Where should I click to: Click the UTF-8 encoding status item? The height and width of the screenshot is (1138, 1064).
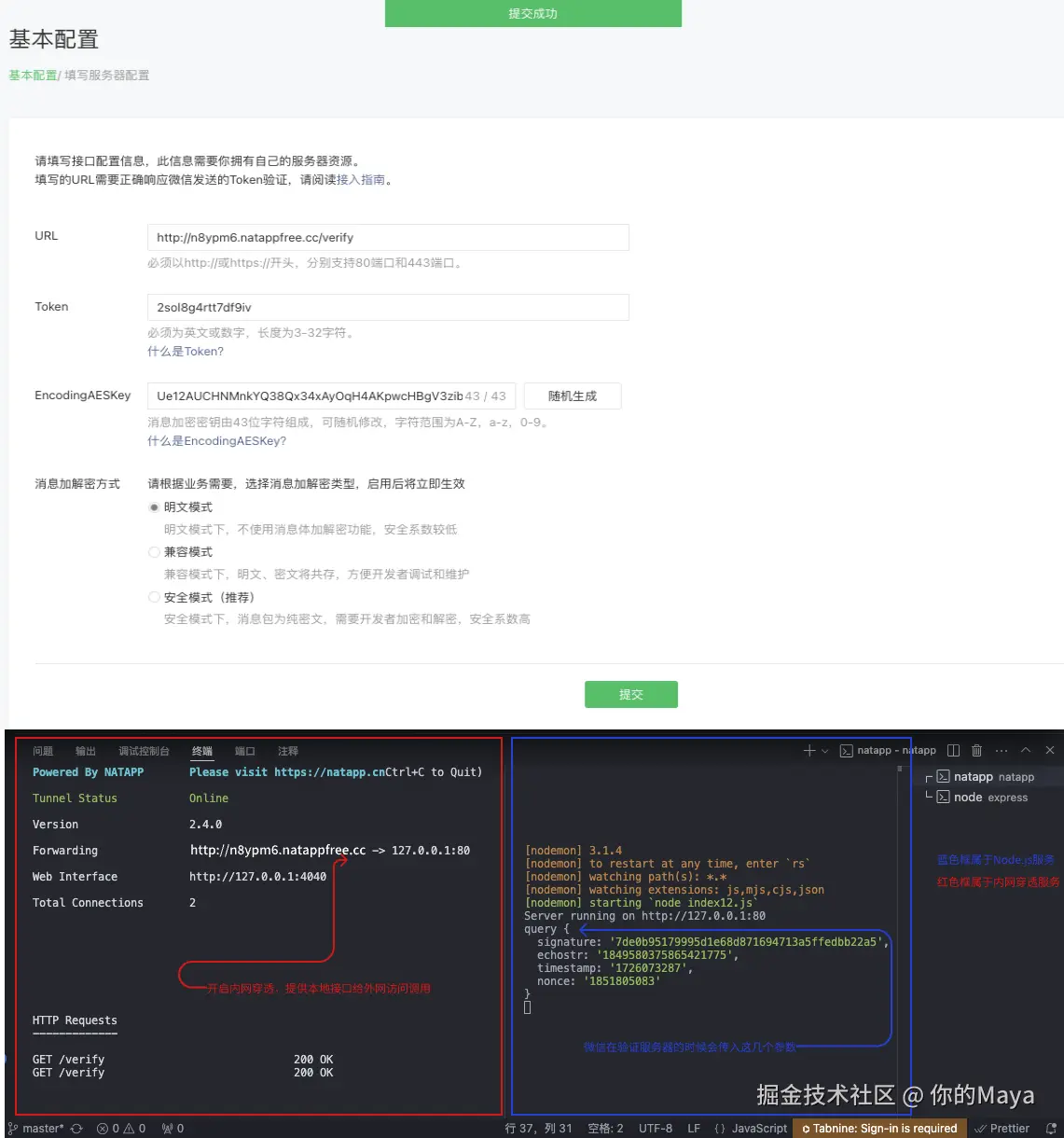656,1129
